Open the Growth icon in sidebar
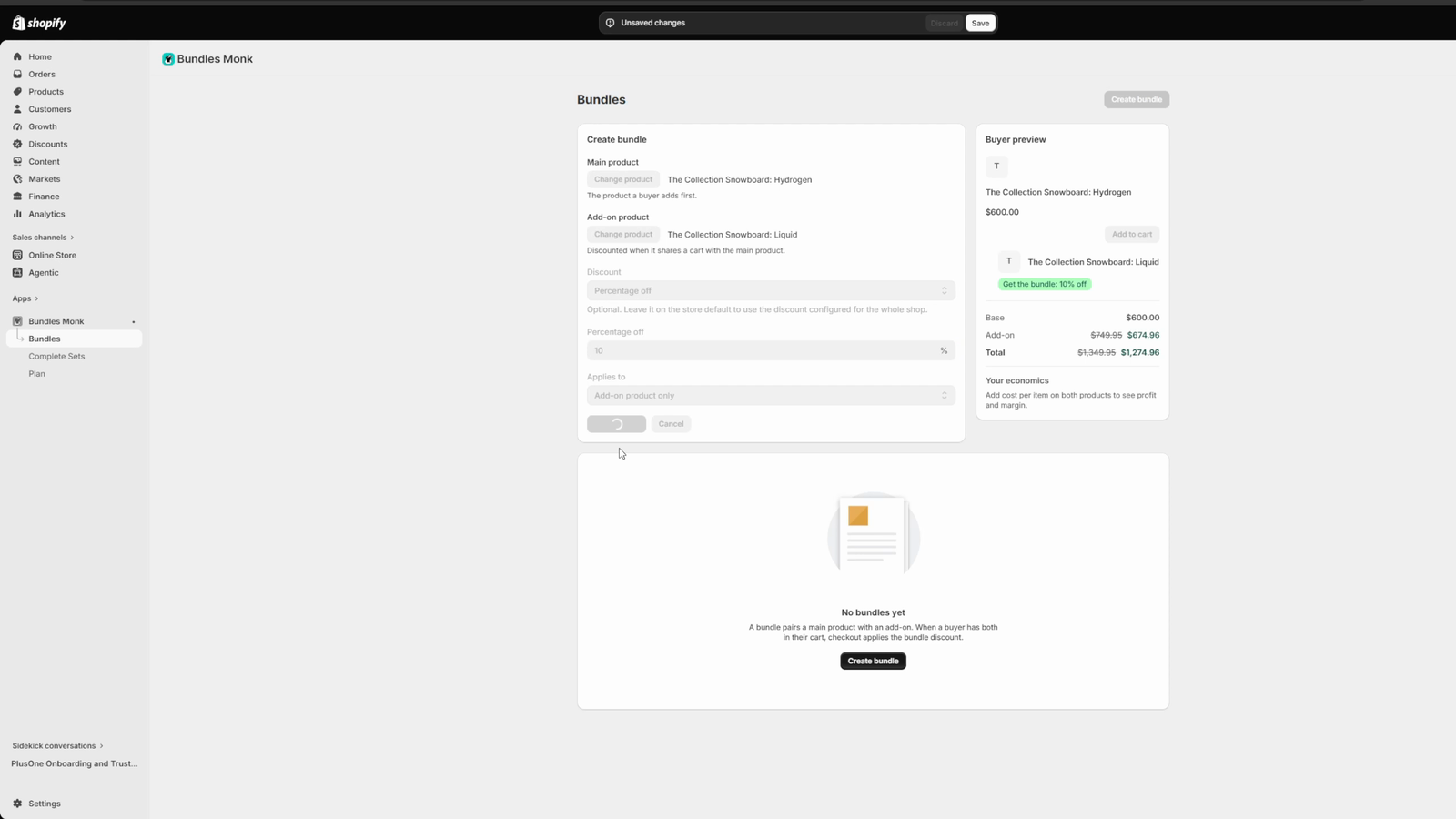The width and height of the screenshot is (1456, 819). pyautogui.click(x=17, y=126)
